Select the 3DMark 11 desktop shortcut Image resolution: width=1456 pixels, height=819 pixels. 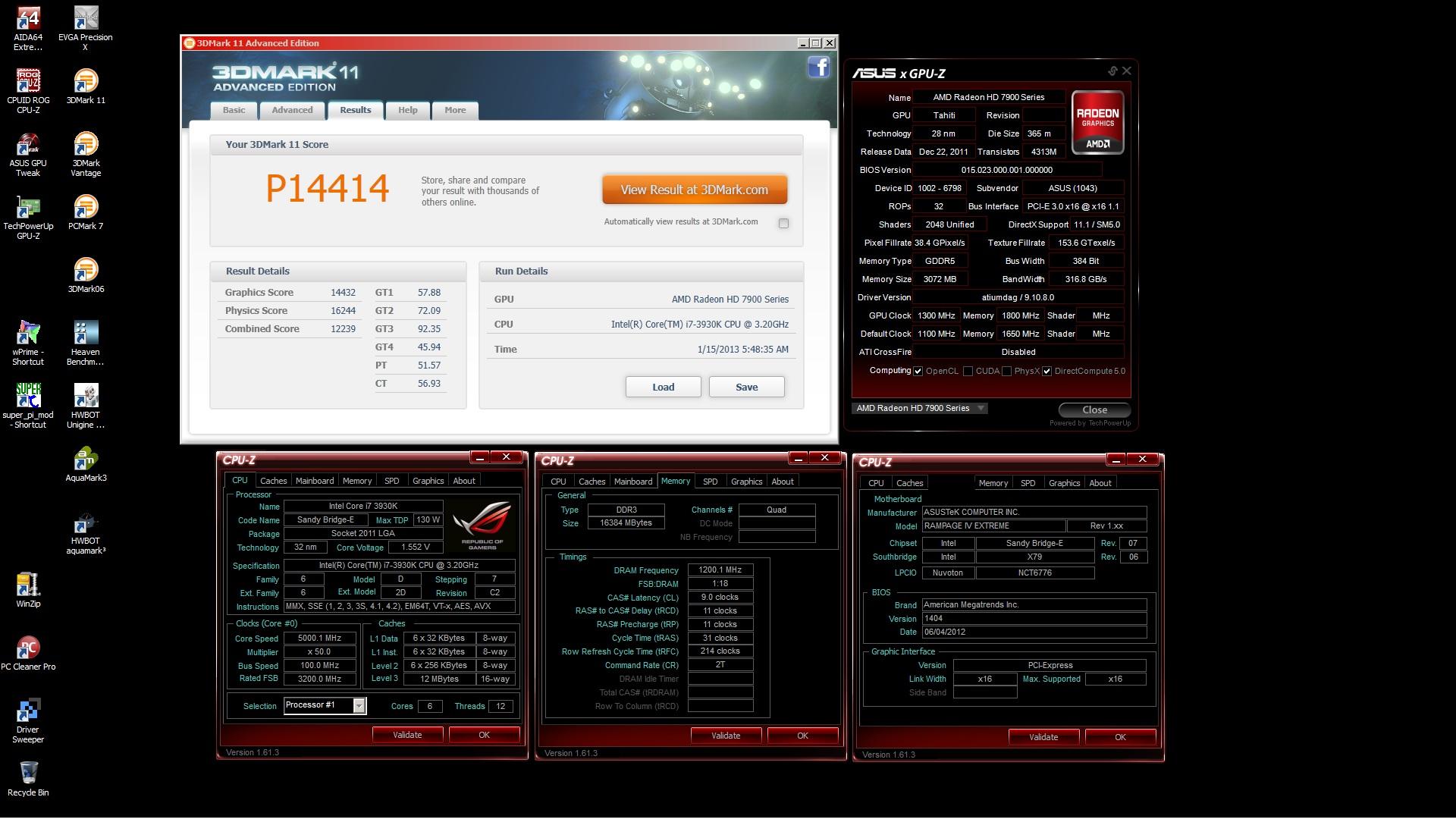pyautogui.click(x=86, y=87)
